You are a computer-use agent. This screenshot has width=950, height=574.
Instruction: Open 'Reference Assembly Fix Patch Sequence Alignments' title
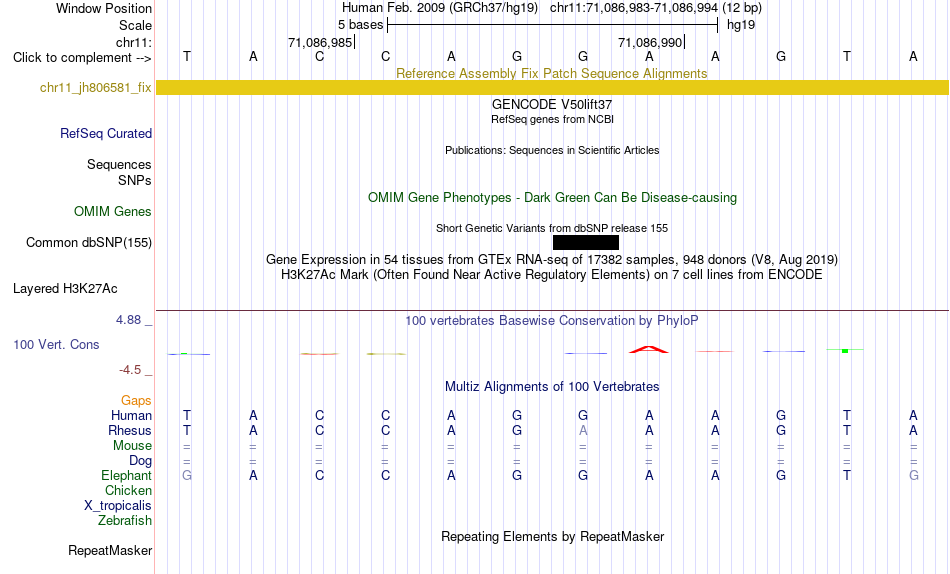[x=551, y=73]
